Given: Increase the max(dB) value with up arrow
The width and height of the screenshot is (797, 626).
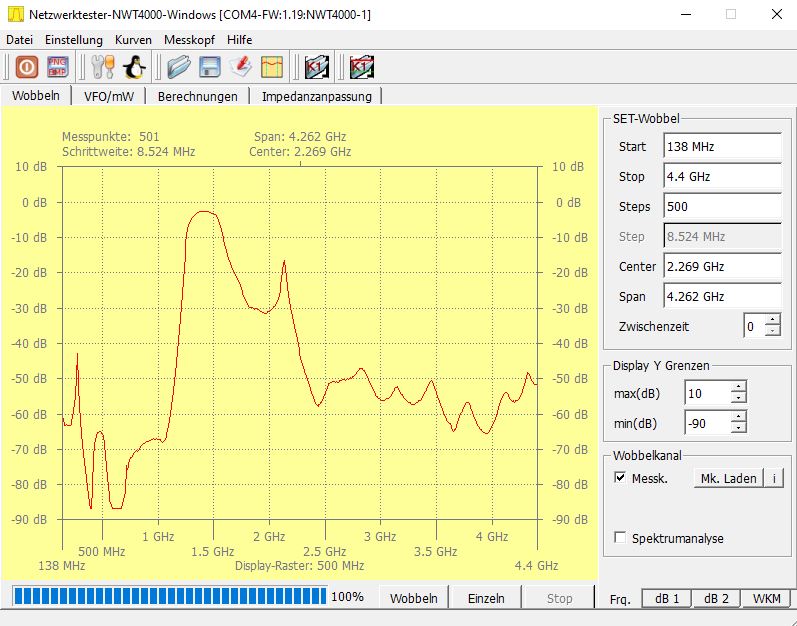Looking at the screenshot, I should (x=739, y=387).
